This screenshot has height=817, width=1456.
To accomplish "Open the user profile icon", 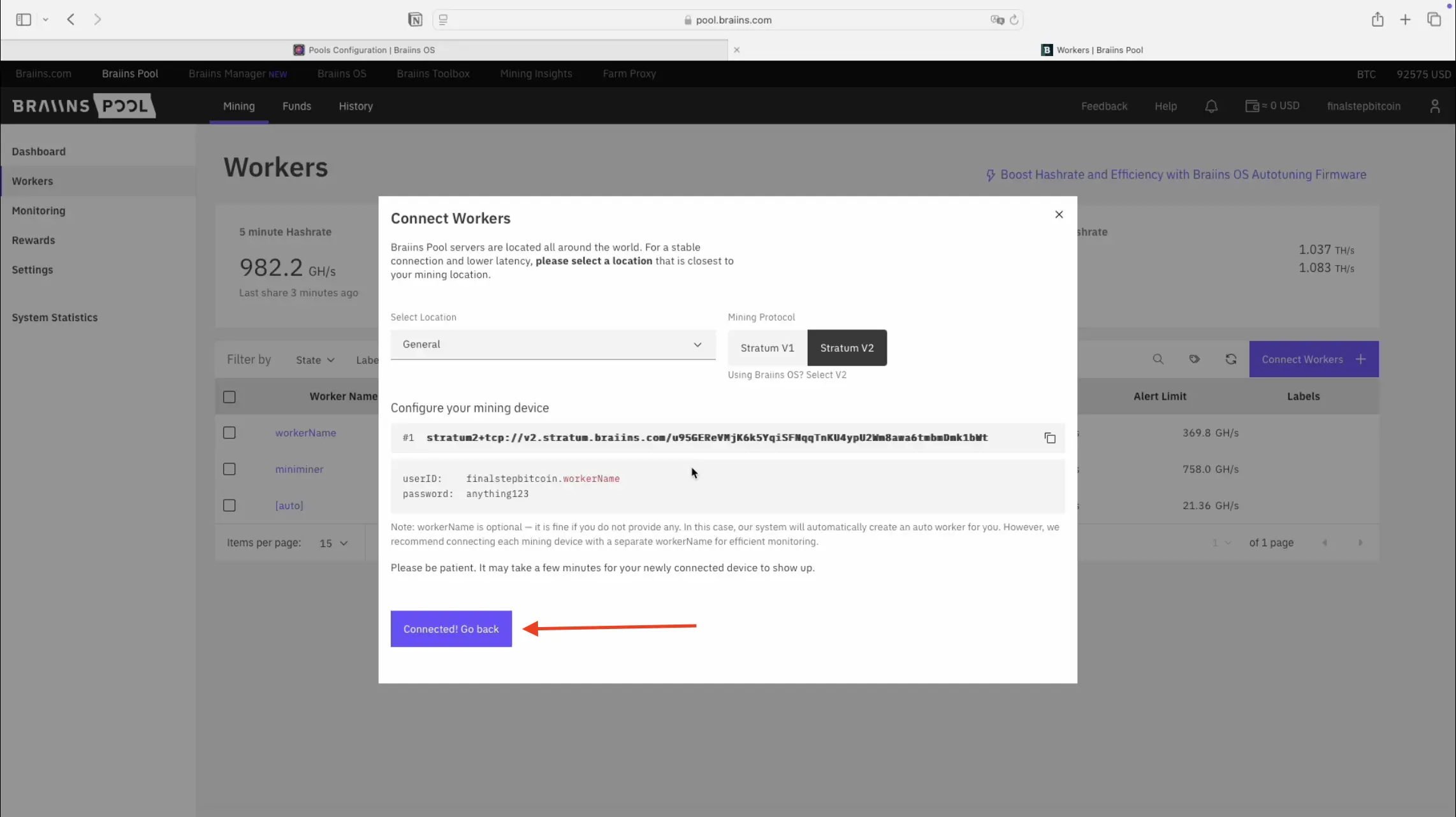I will click(1434, 106).
